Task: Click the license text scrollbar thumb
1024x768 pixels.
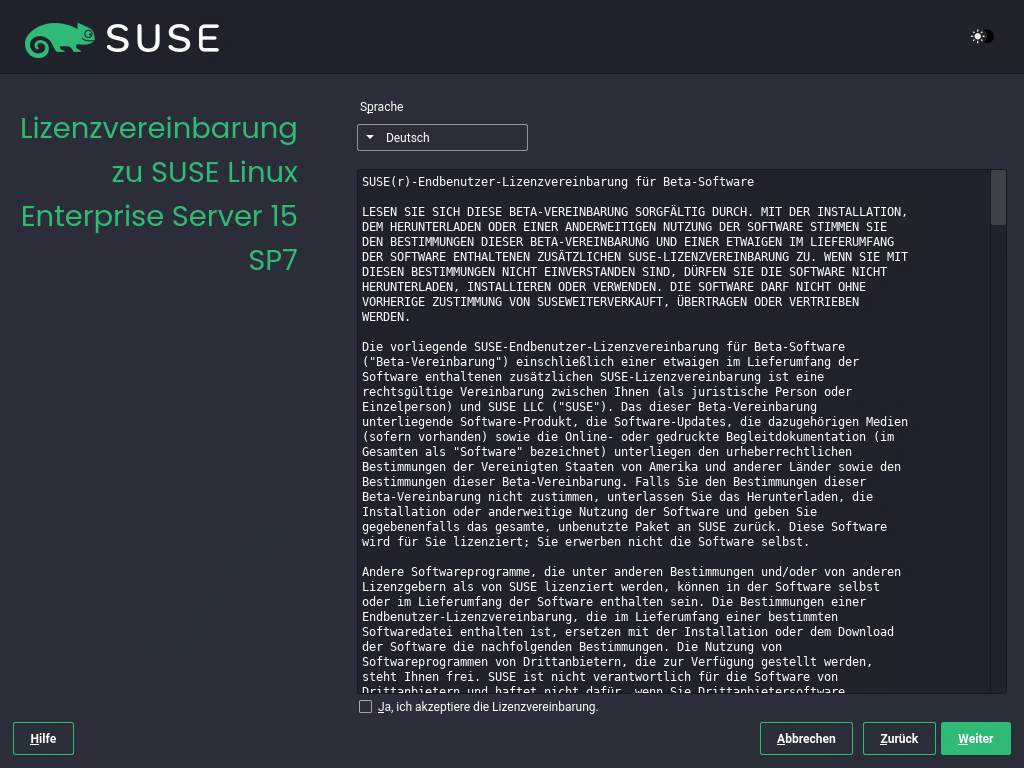Action: 998,197
